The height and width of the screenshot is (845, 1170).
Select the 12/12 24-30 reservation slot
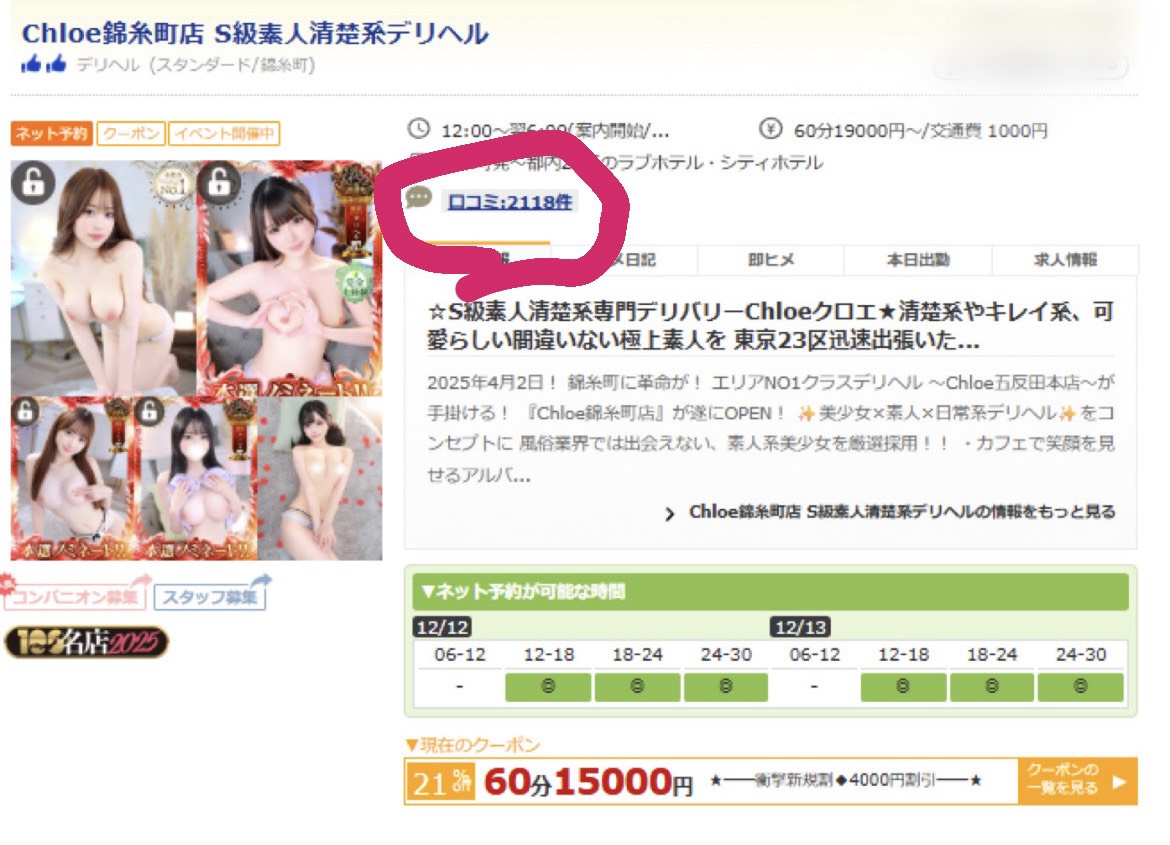[x=725, y=687]
